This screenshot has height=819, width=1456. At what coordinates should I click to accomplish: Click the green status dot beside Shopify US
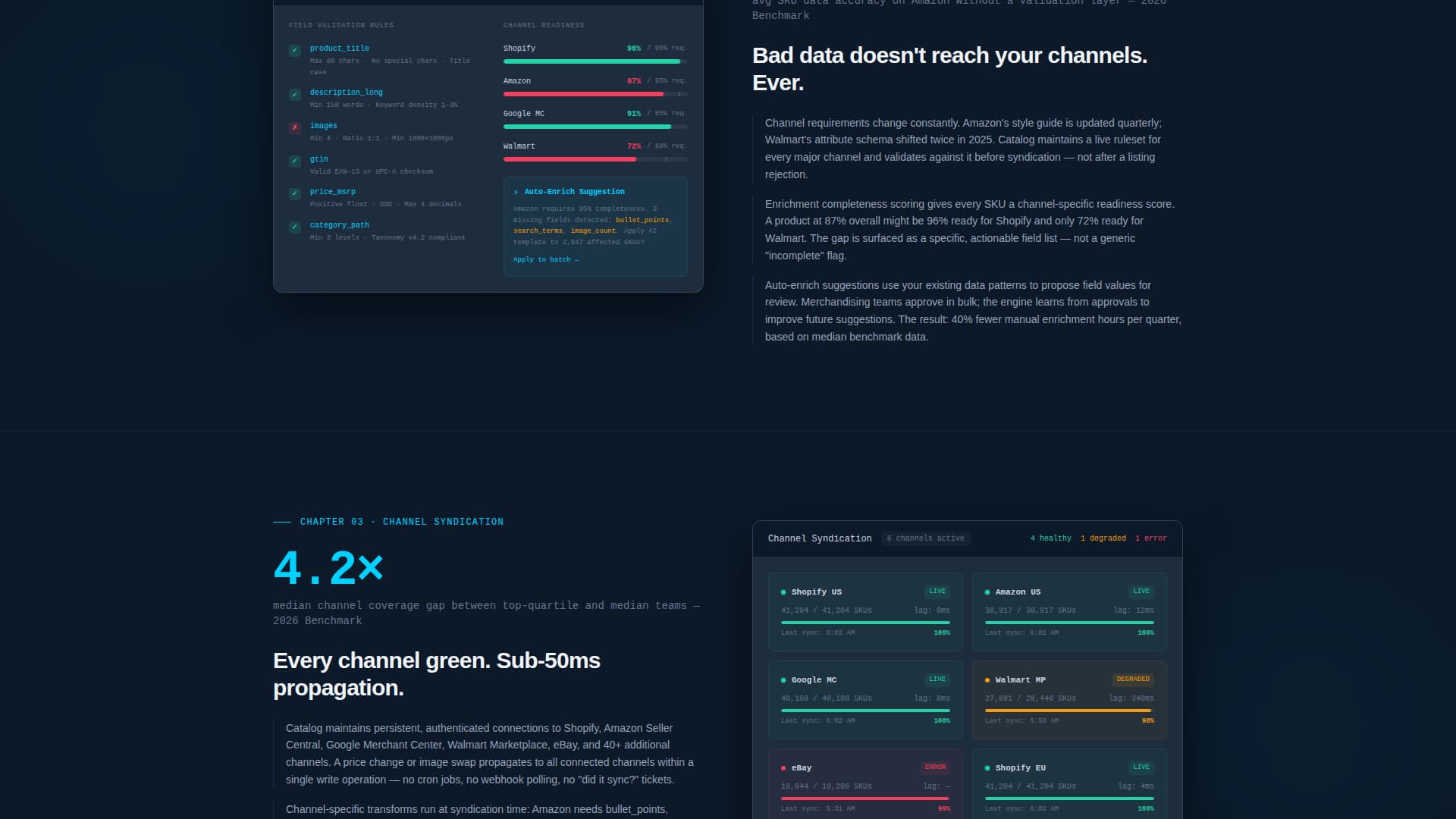point(783,592)
